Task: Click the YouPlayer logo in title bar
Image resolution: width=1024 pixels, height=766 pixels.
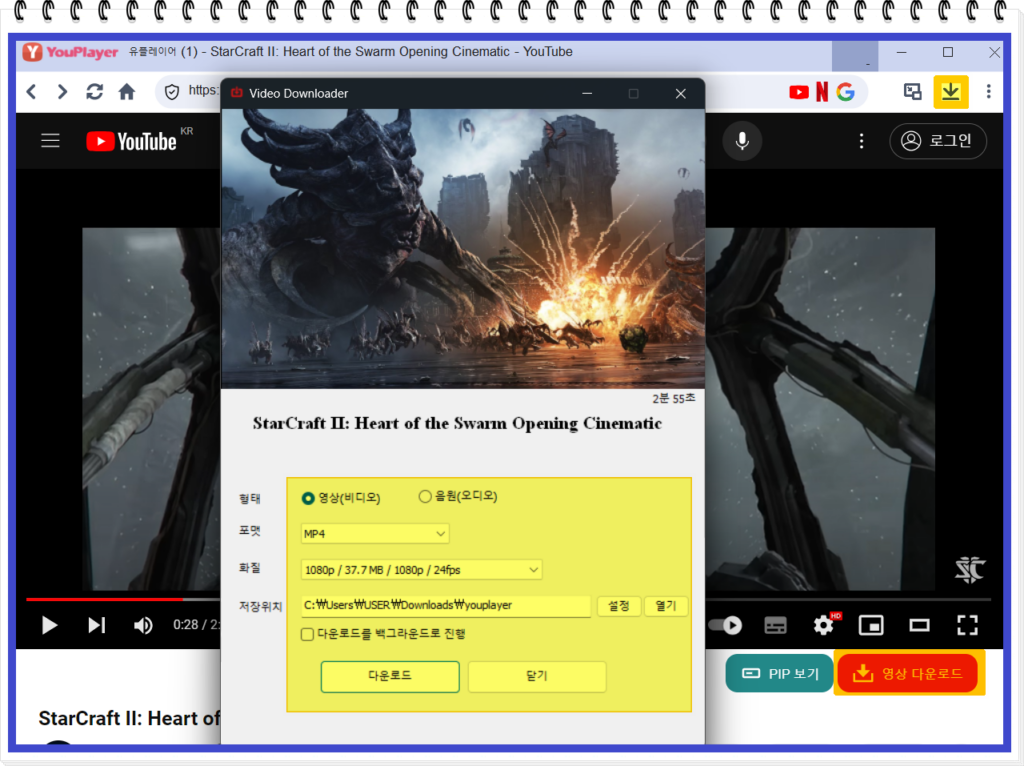Action: click(x=71, y=52)
